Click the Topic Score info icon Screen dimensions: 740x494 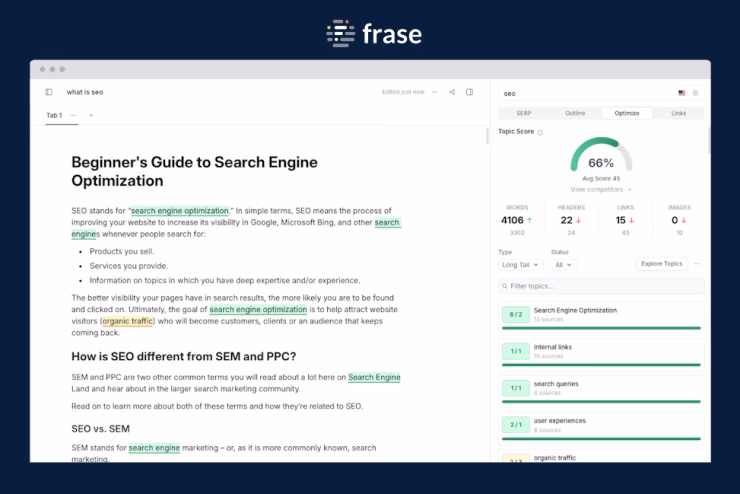[x=540, y=133]
